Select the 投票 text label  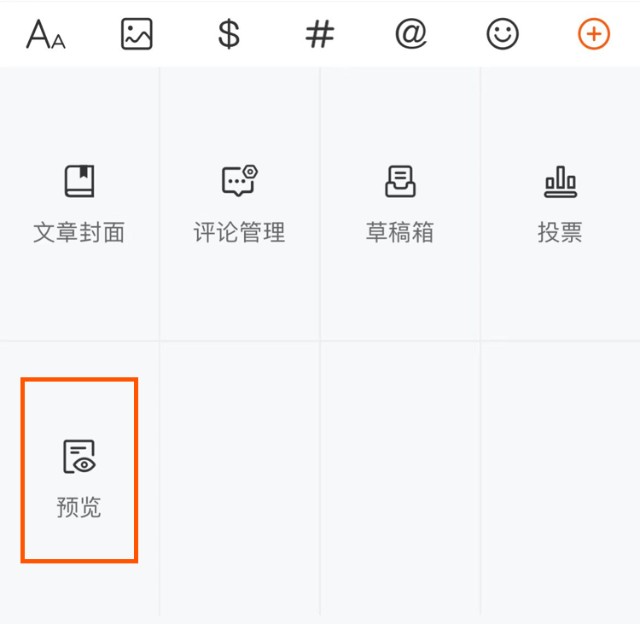(560, 232)
